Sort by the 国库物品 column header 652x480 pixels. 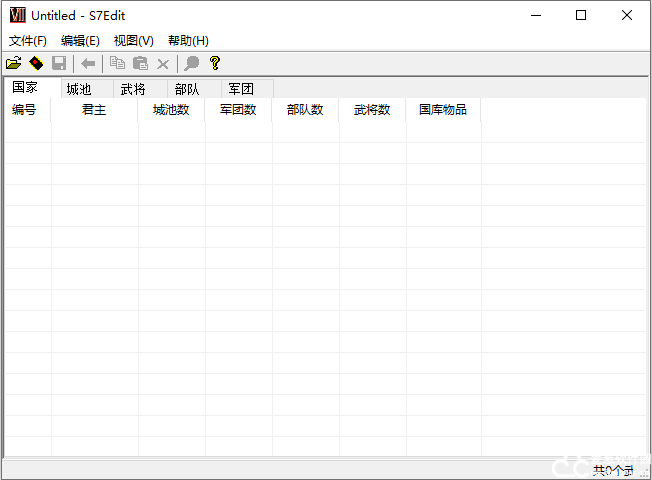tap(442, 110)
